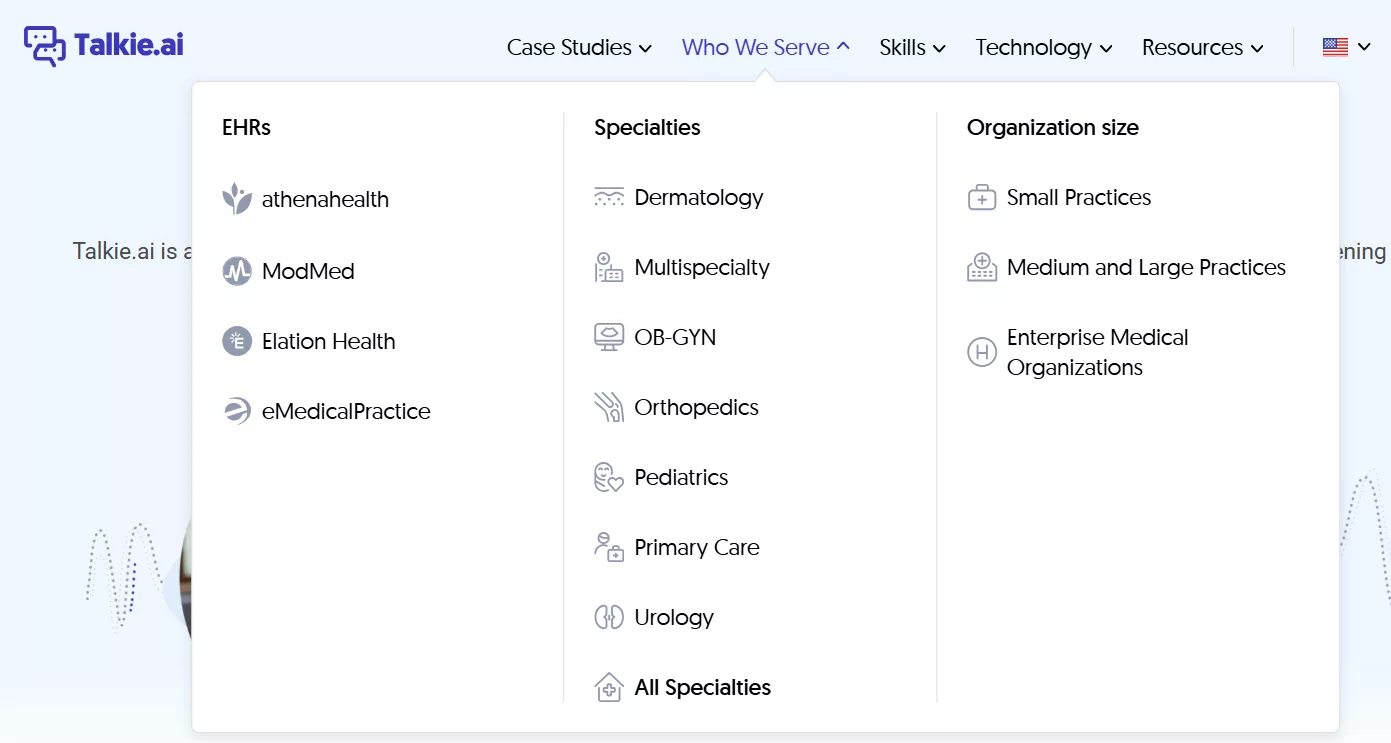Click the Orthopedics joint icon
1391x743 pixels.
[609, 407]
